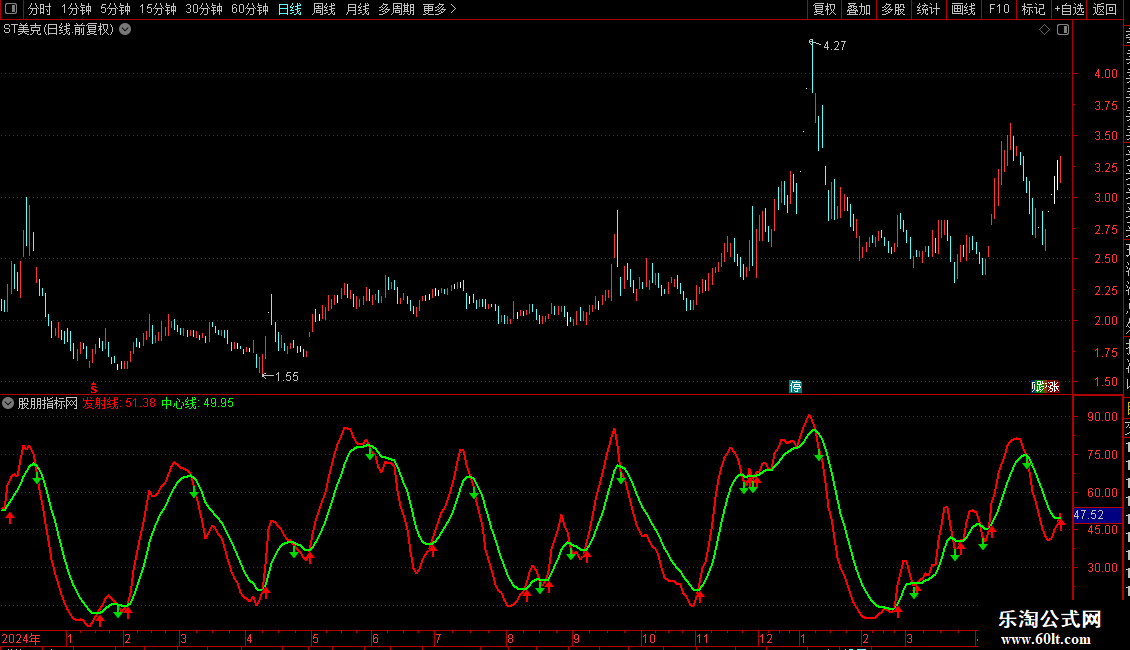The image size is (1130, 650).
Task: Click the 中心线: 49.95 value
Action: coord(197,404)
